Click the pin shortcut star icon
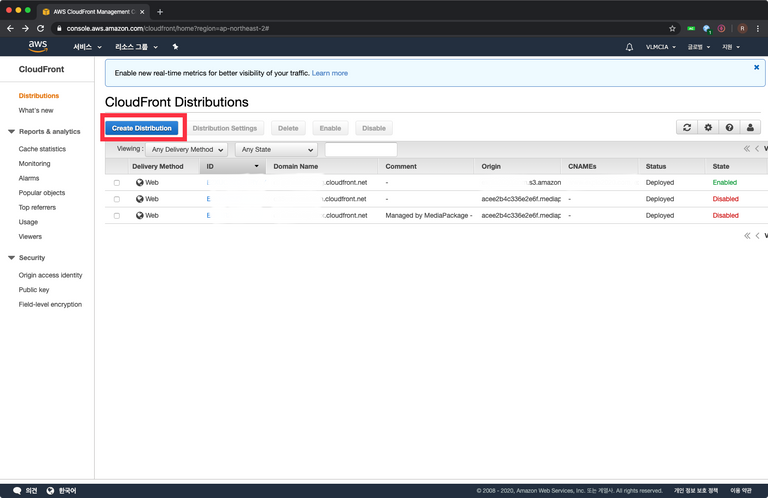768x498 pixels. (175, 47)
